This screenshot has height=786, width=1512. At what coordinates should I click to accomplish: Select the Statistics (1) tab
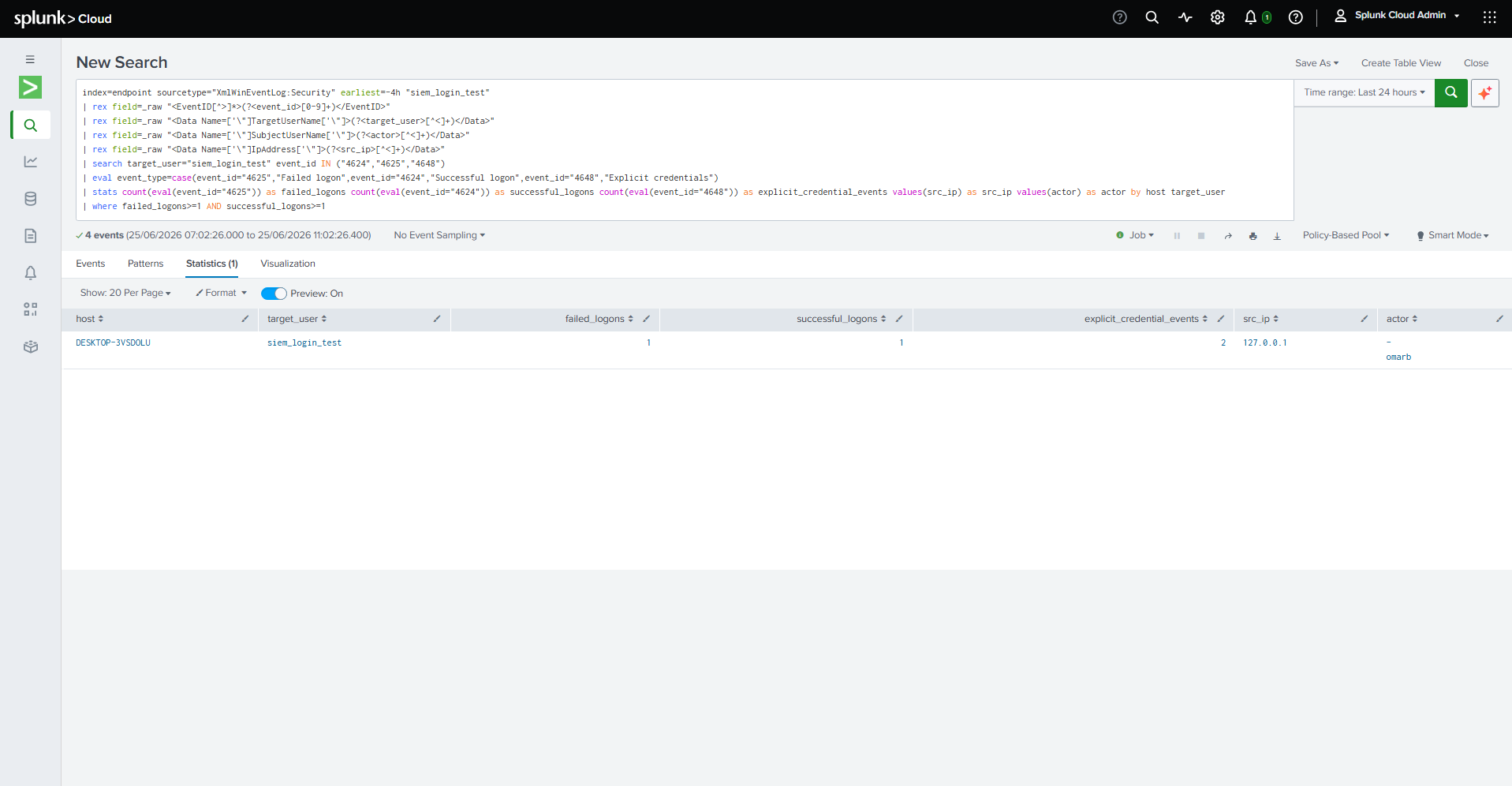coord(211,264)
